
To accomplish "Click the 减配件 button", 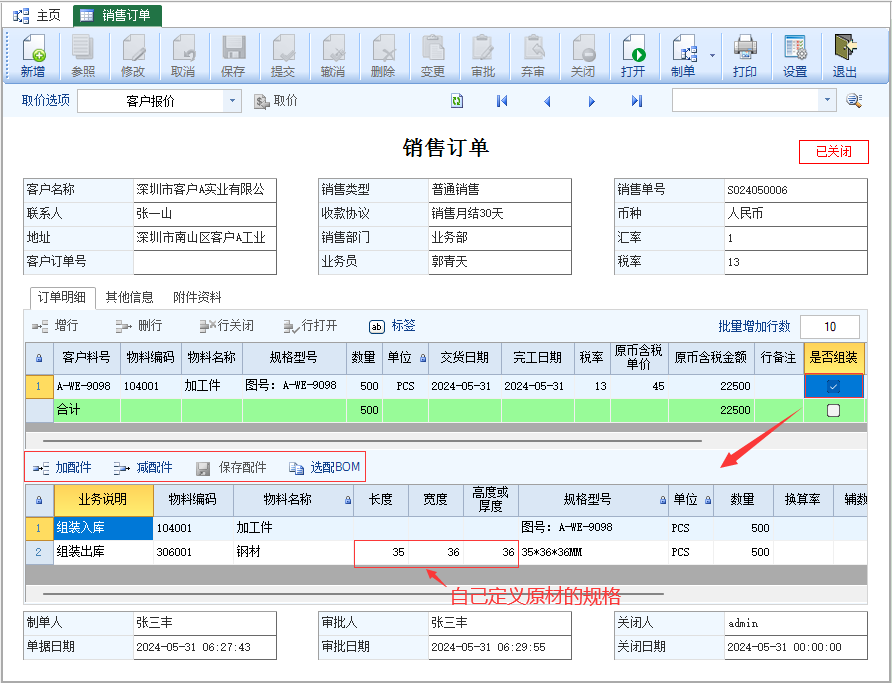I will [143, 467].
